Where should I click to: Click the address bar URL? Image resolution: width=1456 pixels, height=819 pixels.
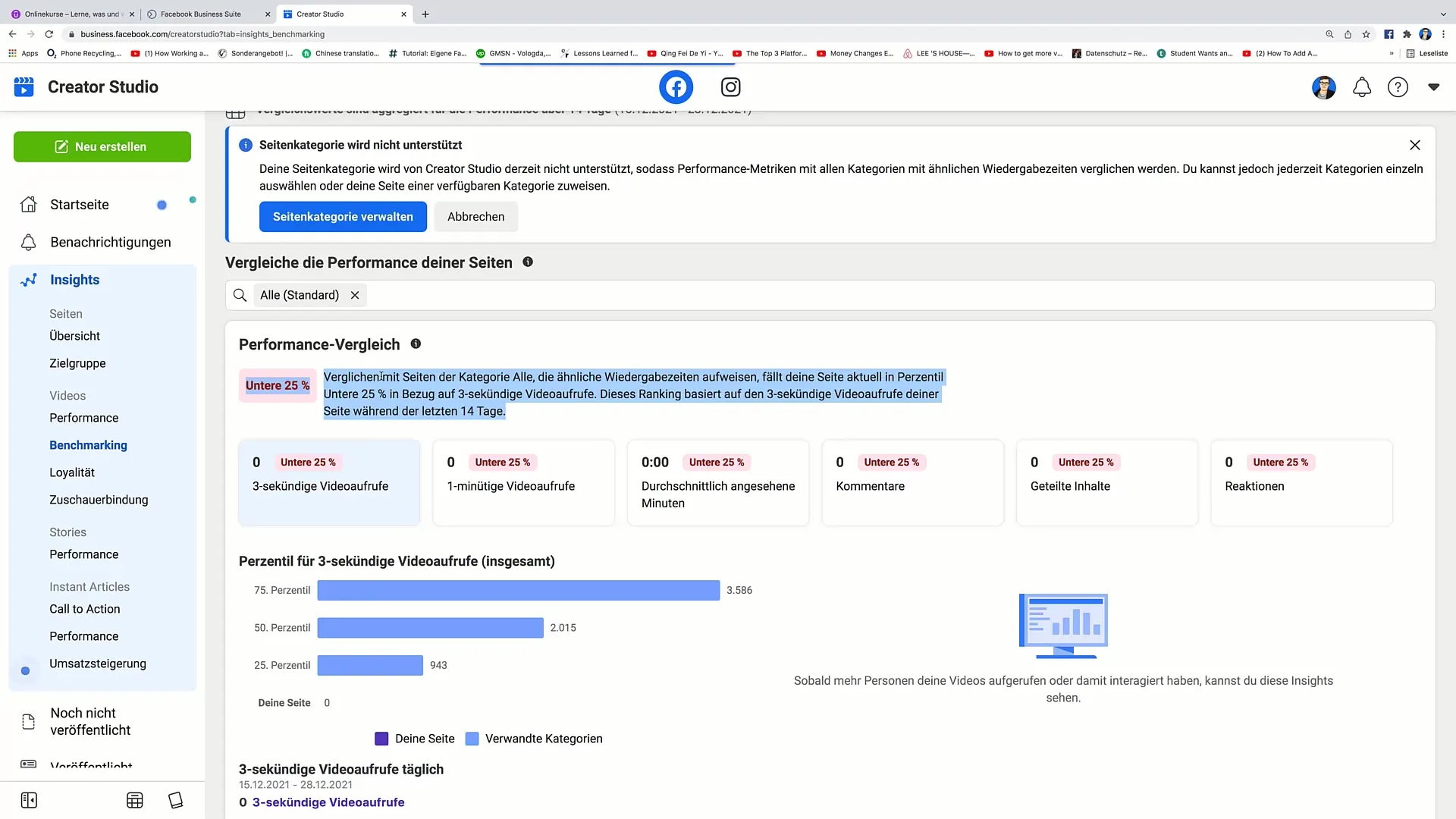coord(202,34)
